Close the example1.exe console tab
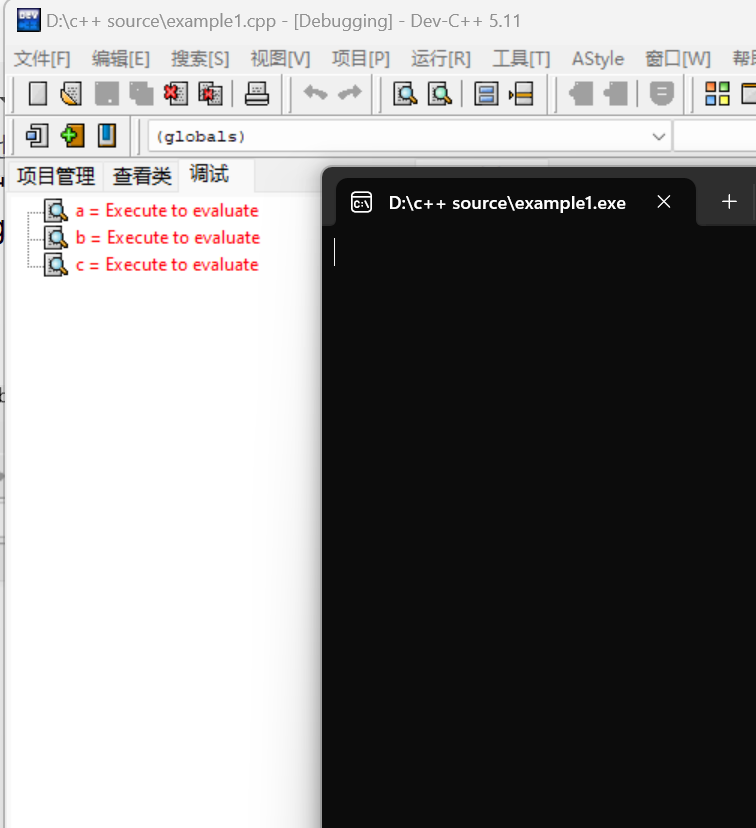The image size is (756, 828). (x=664, y=202)
